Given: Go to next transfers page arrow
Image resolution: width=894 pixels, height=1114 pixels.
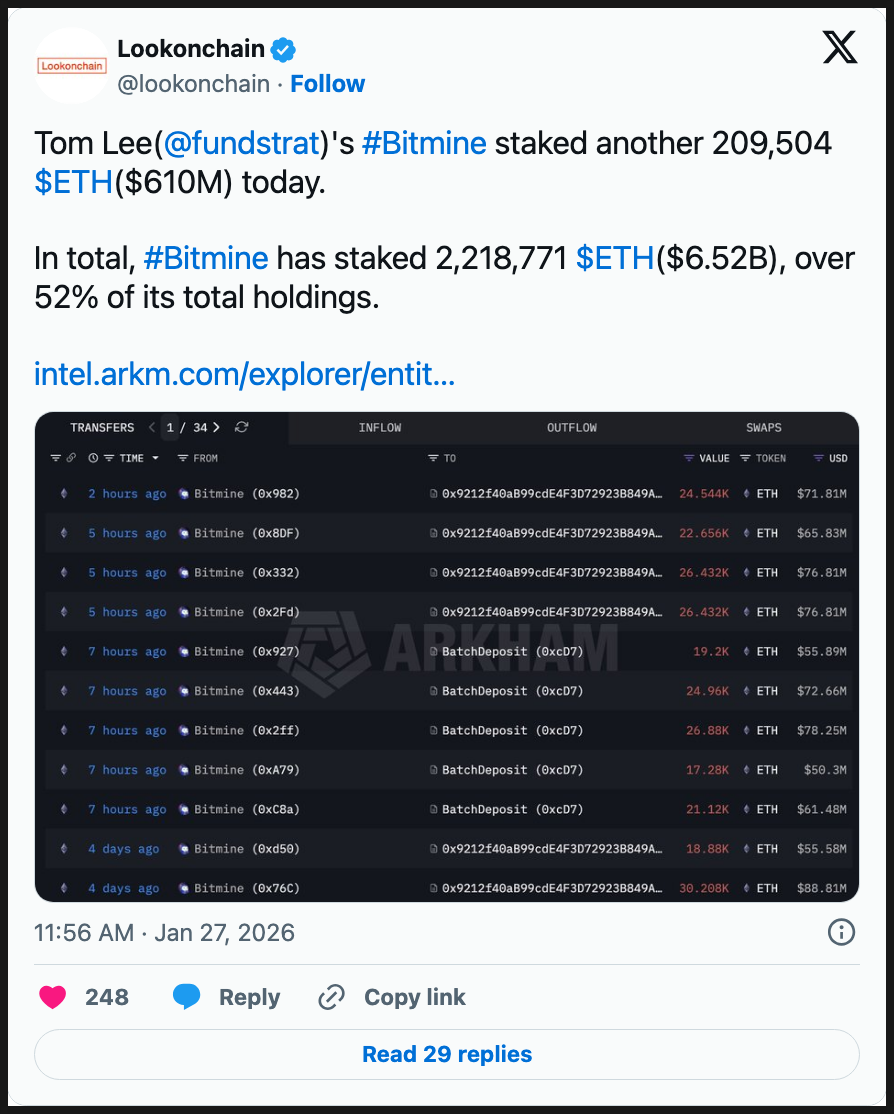Looking at the screenshot, I should tap(217, 428).
